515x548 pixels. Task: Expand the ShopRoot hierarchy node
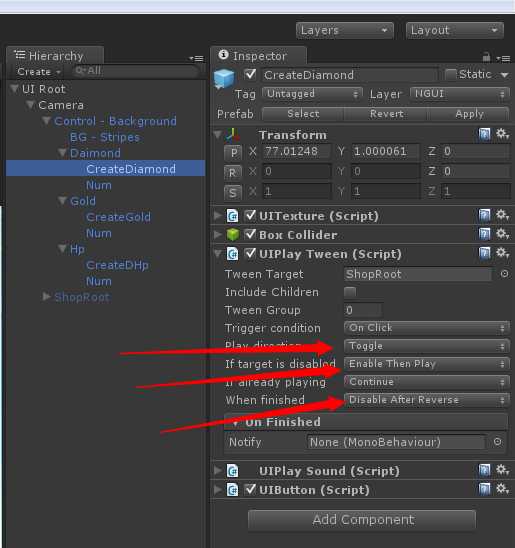46,297
